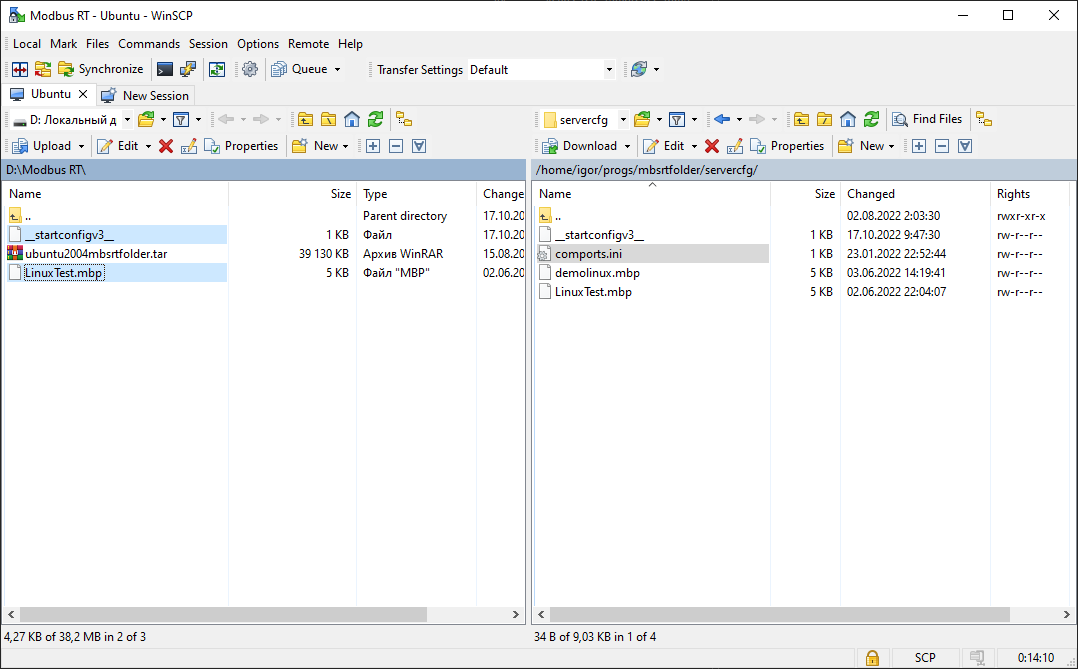Navigate back in remote panel history
Screen dimensions: 1078x669
tap(722, 119)
